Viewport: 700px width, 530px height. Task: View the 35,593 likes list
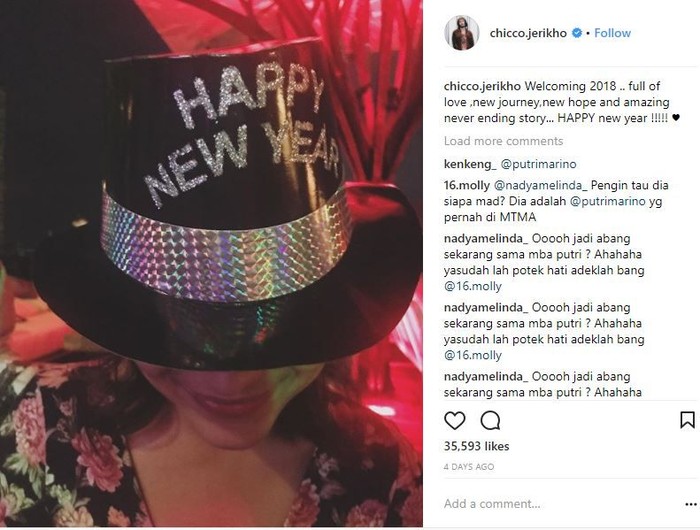tap(476, 446)
